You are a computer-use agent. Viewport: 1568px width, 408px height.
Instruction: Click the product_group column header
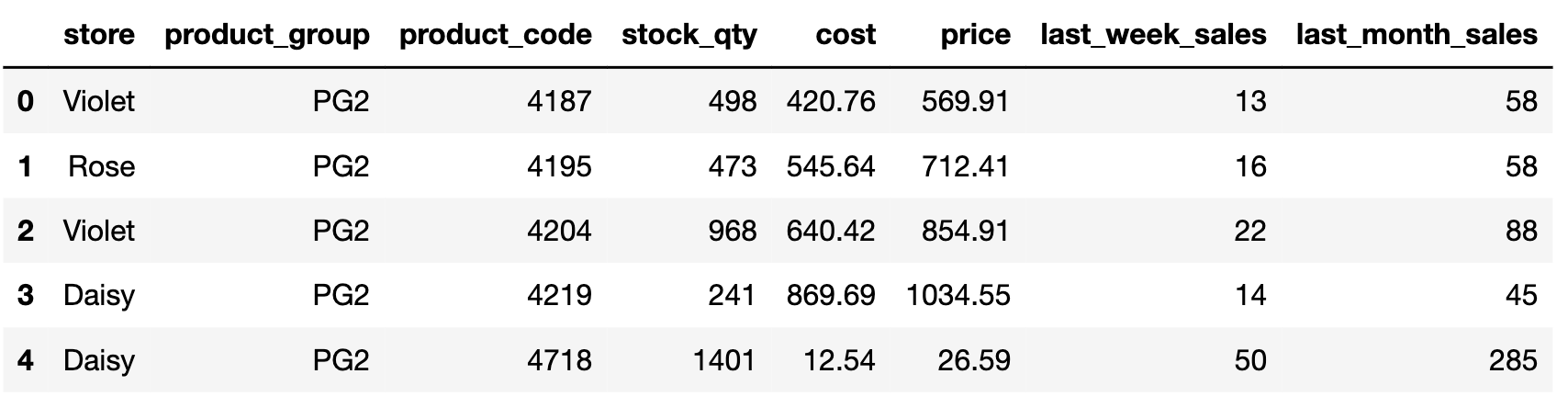(x=266, y=35)
